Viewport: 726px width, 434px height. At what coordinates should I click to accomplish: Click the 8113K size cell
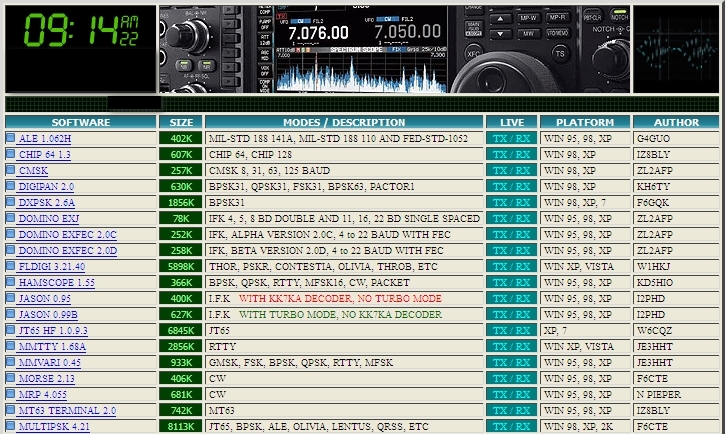[181, 426]
